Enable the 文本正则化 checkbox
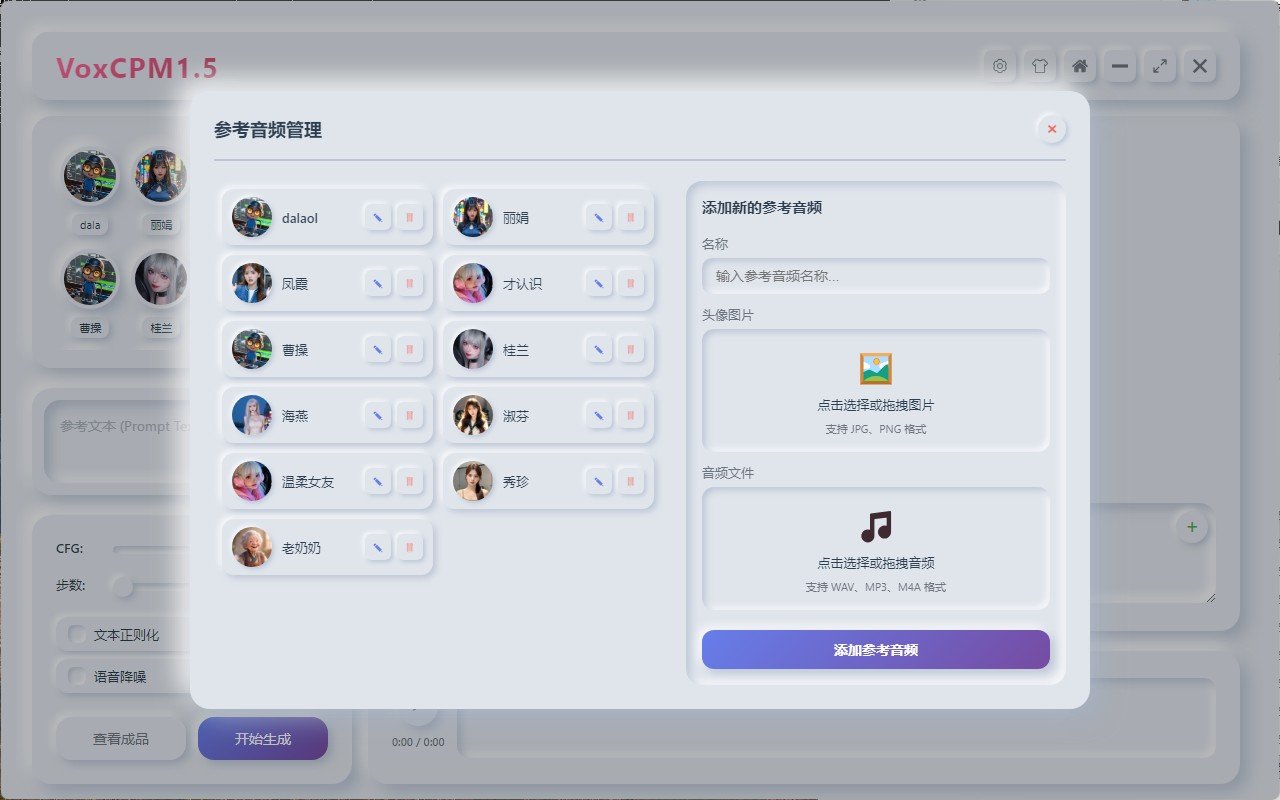The height and width of the screenshot is (800, 1280). (77, 635)
